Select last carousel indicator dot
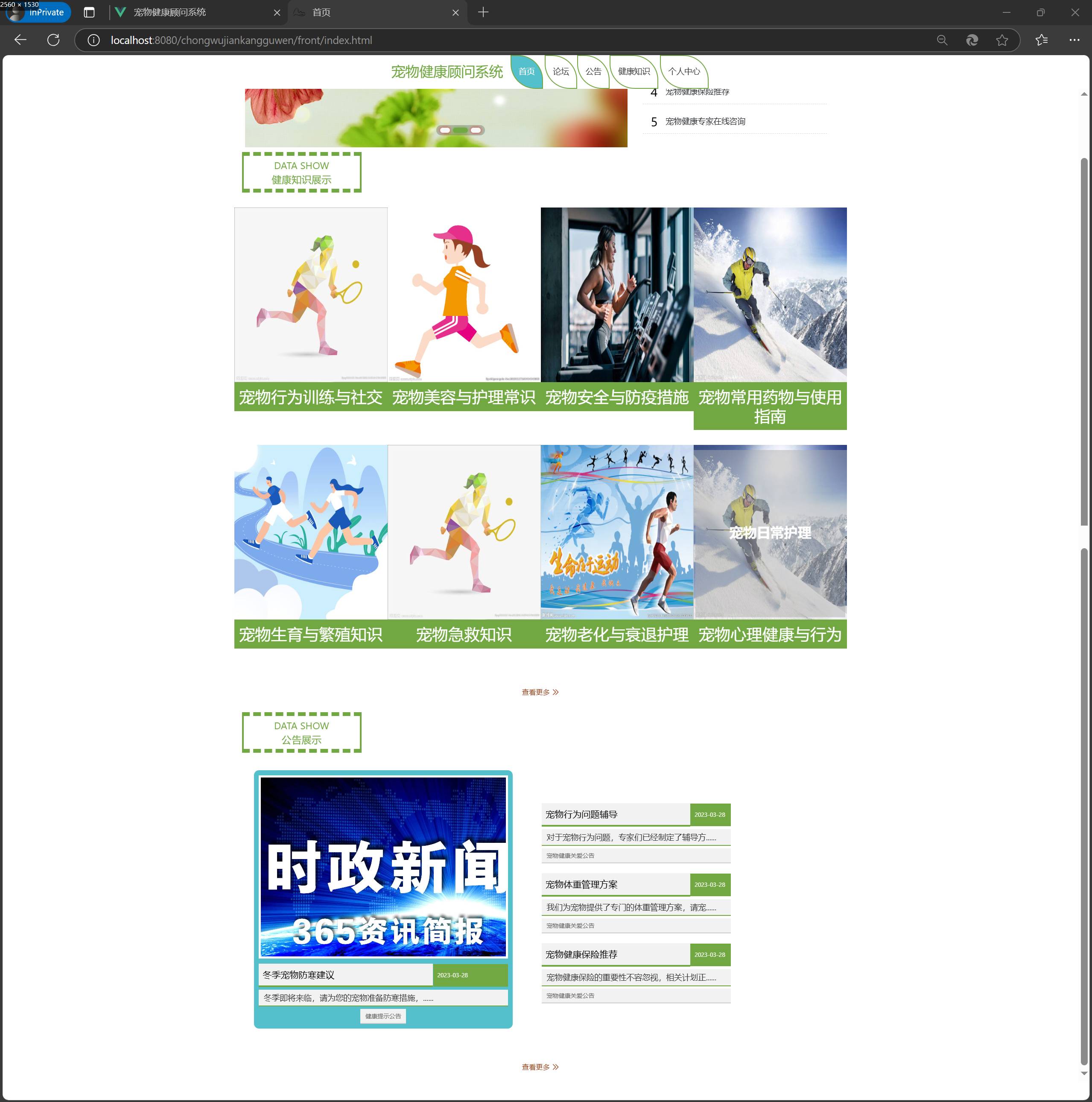1092x1102 pixels. (x=476, y=130)
